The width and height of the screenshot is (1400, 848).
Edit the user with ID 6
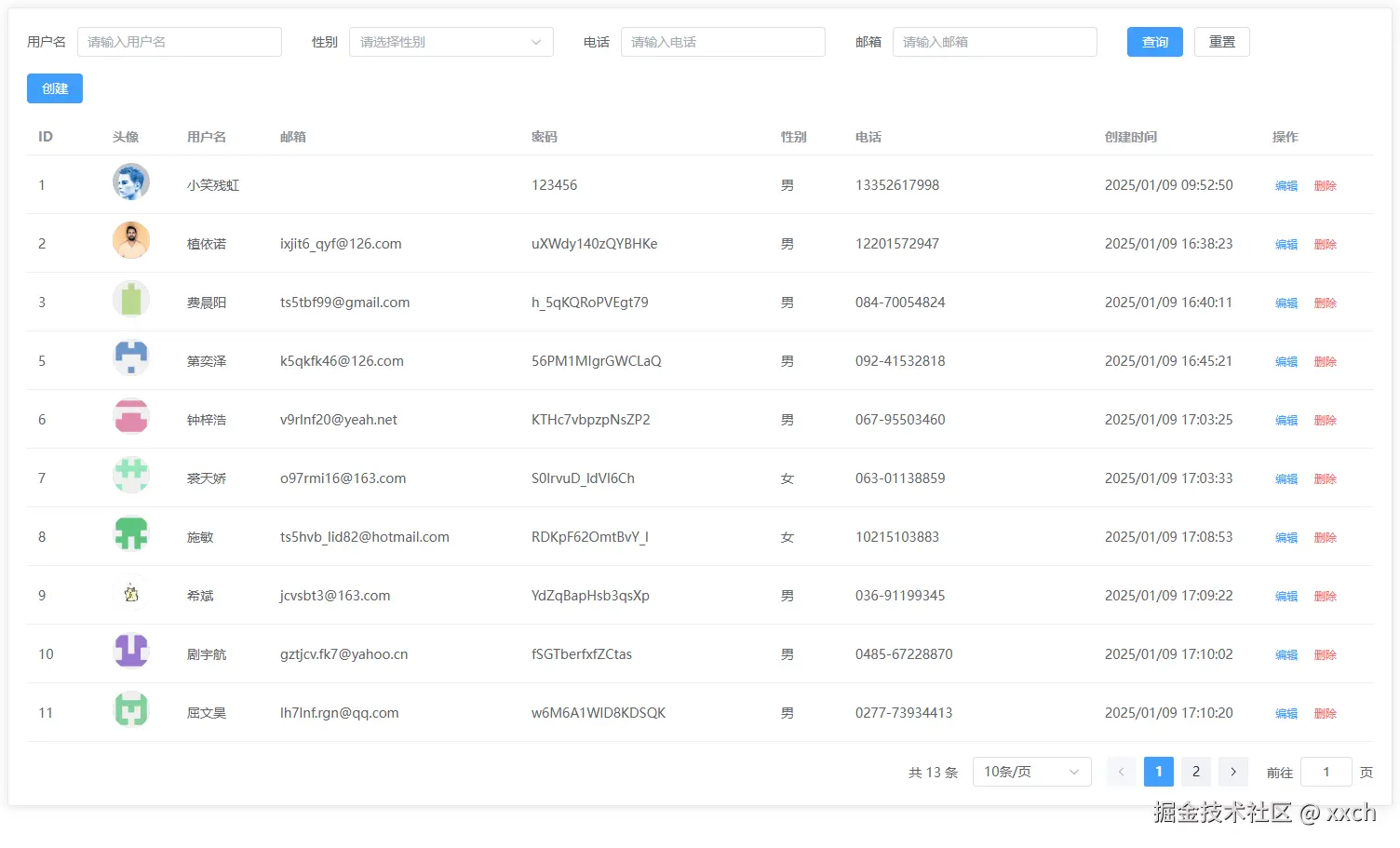(x=1286, y=420)
